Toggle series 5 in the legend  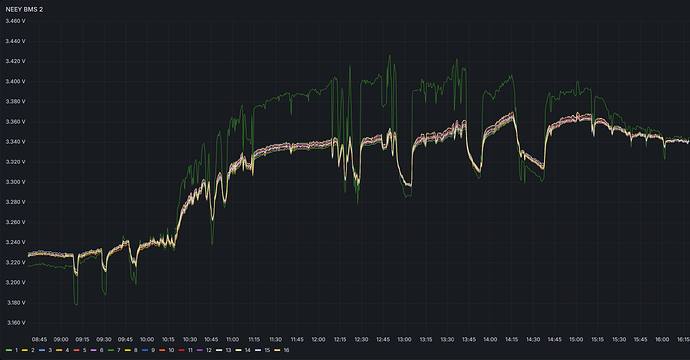[x=84, y=350]
